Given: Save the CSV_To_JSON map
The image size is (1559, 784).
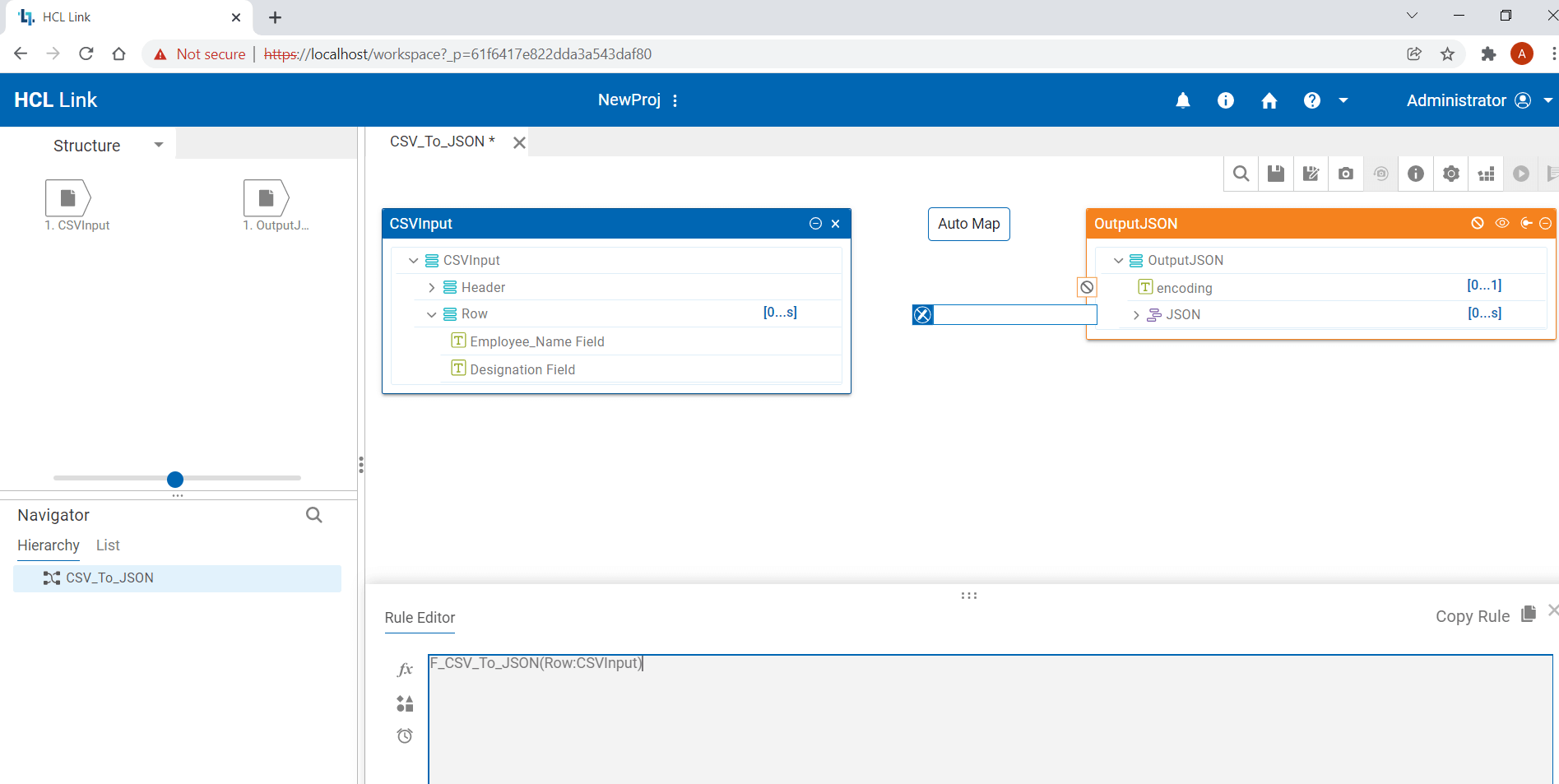Looking at the screenshot, I should click(x=1276, y=174).
